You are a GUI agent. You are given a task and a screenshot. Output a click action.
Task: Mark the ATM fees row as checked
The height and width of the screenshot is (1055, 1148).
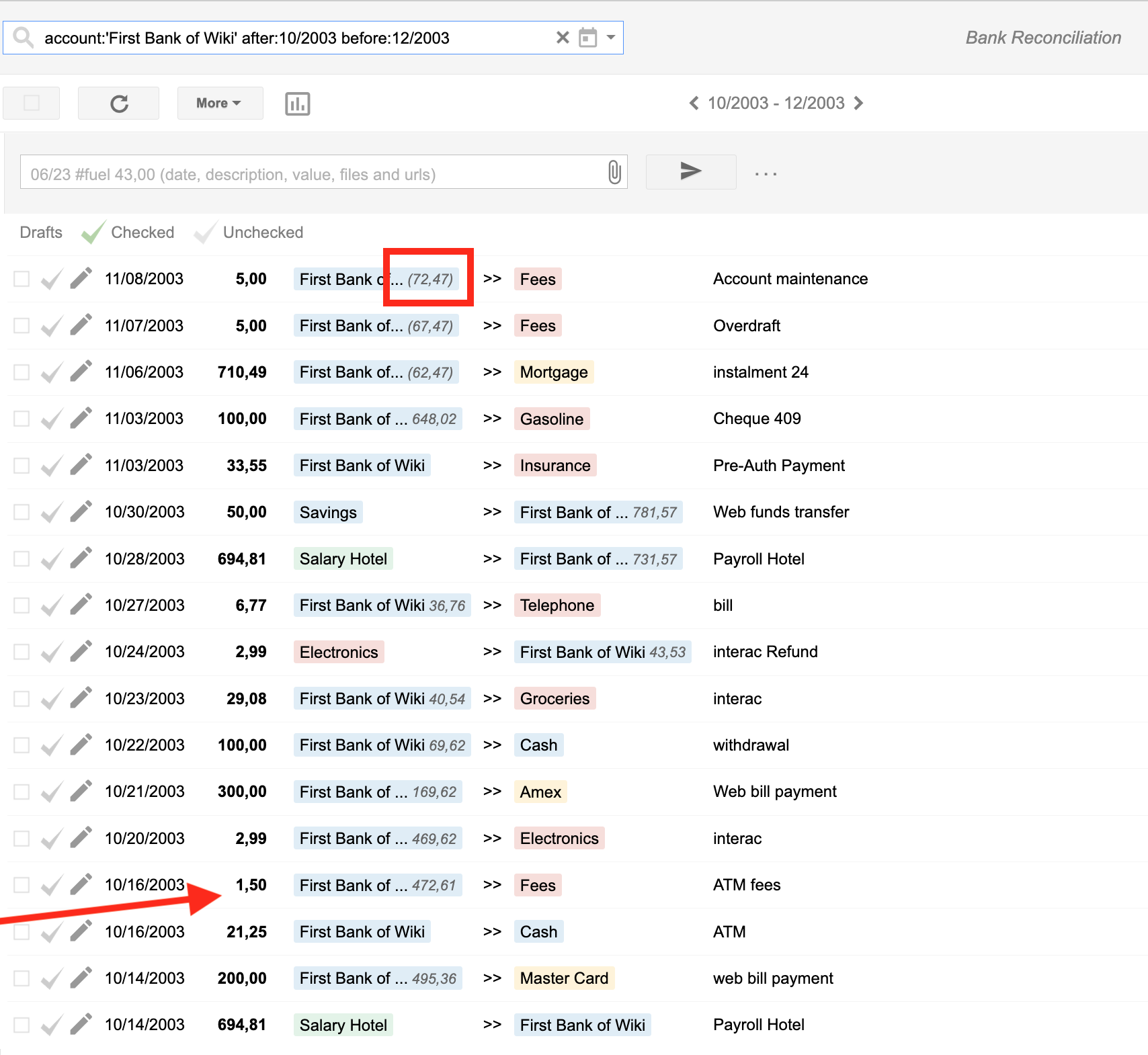(51, 885)
